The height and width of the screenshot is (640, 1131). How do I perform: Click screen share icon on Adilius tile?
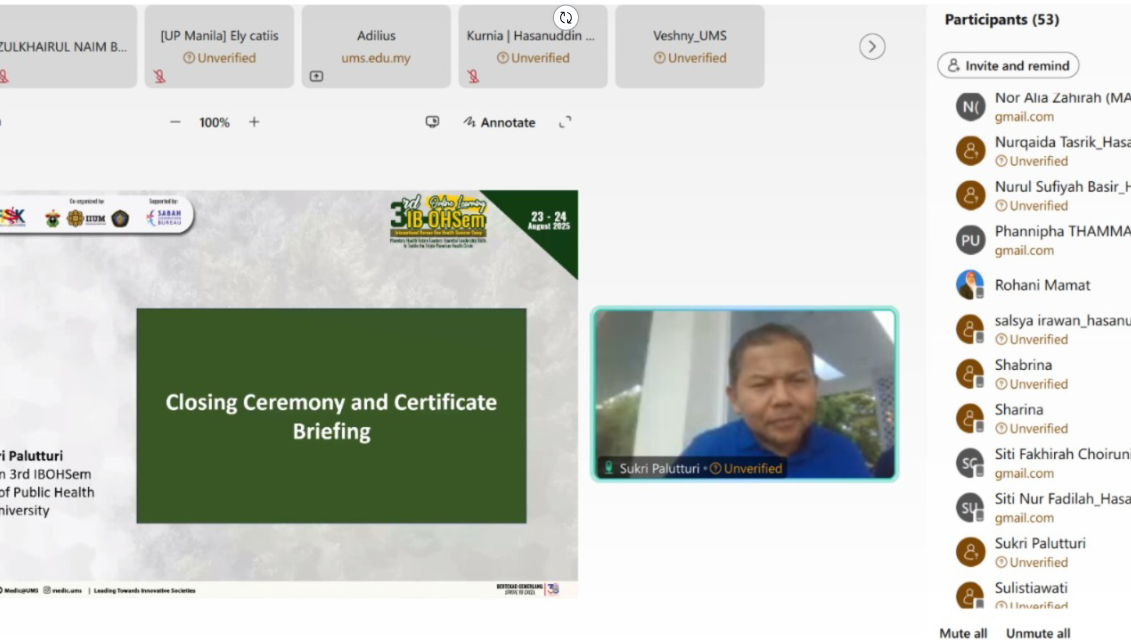316,76
